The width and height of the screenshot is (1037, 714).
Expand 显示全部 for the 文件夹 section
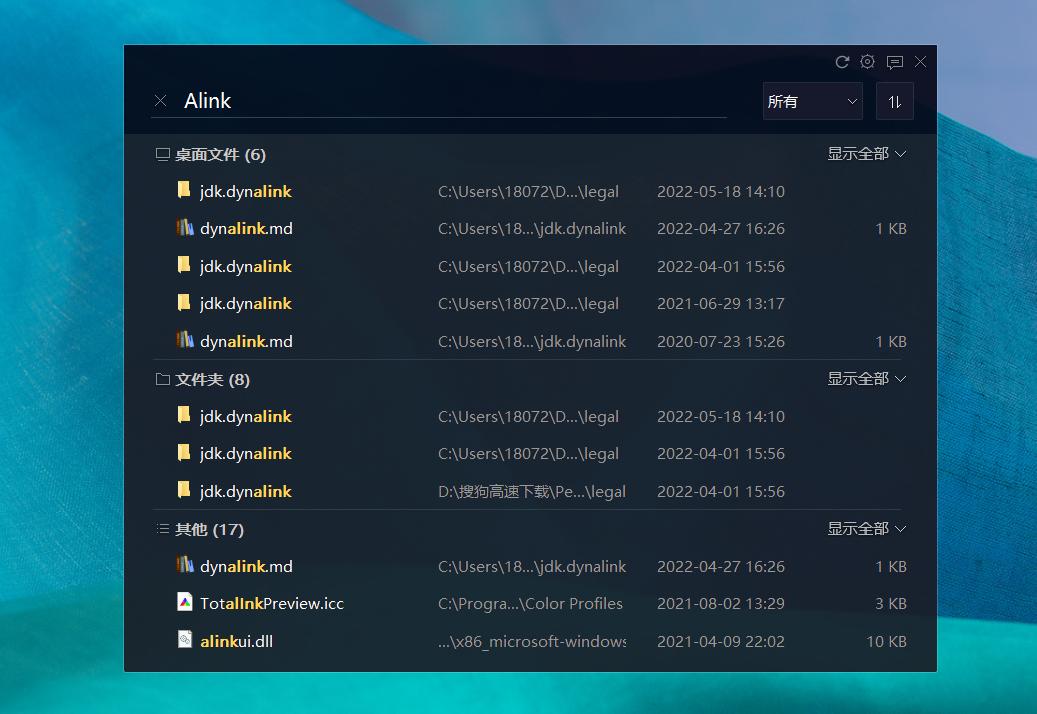[866, 378]
